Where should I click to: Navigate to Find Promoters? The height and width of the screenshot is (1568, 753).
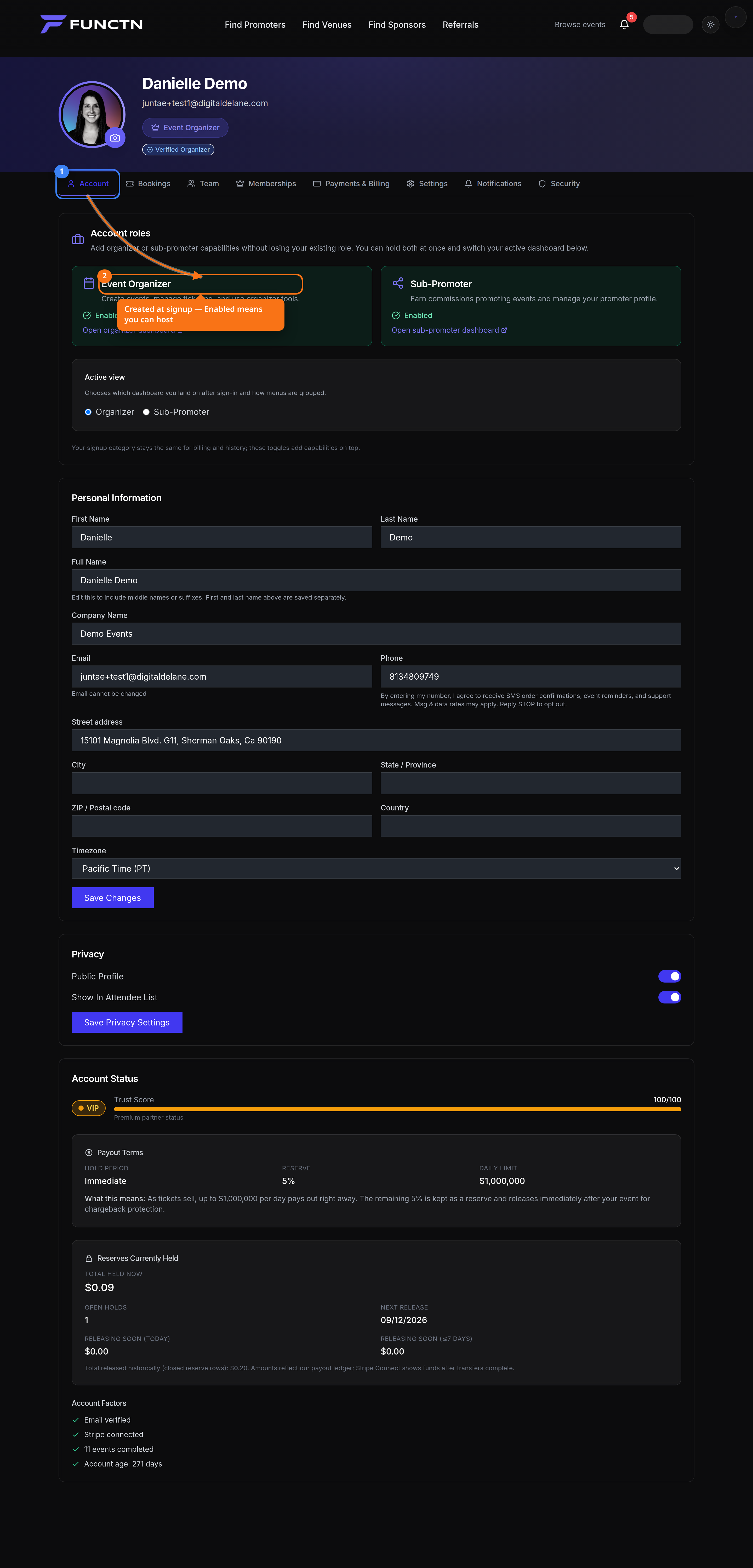255,25
